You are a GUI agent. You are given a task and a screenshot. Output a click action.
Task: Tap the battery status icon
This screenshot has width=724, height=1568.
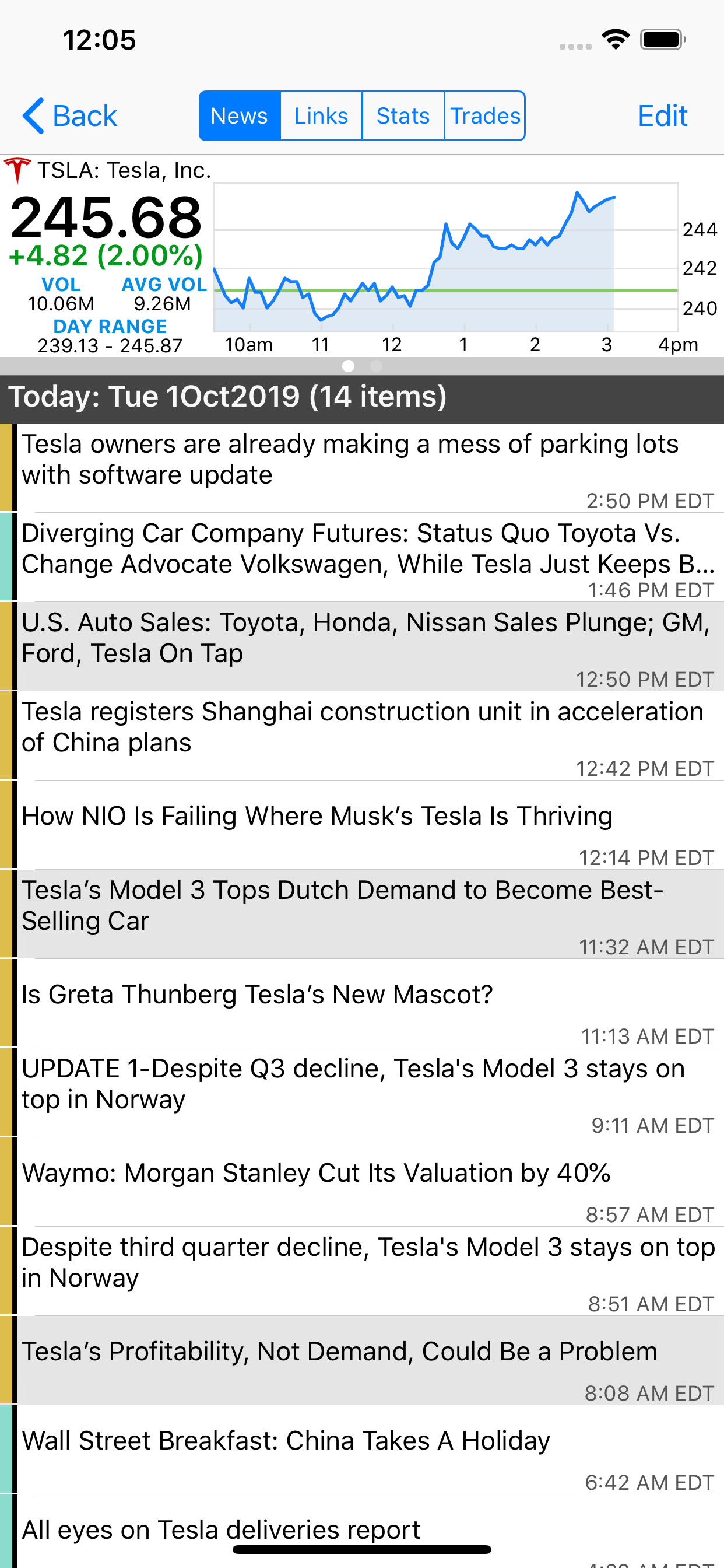click(x=662, y=40)
